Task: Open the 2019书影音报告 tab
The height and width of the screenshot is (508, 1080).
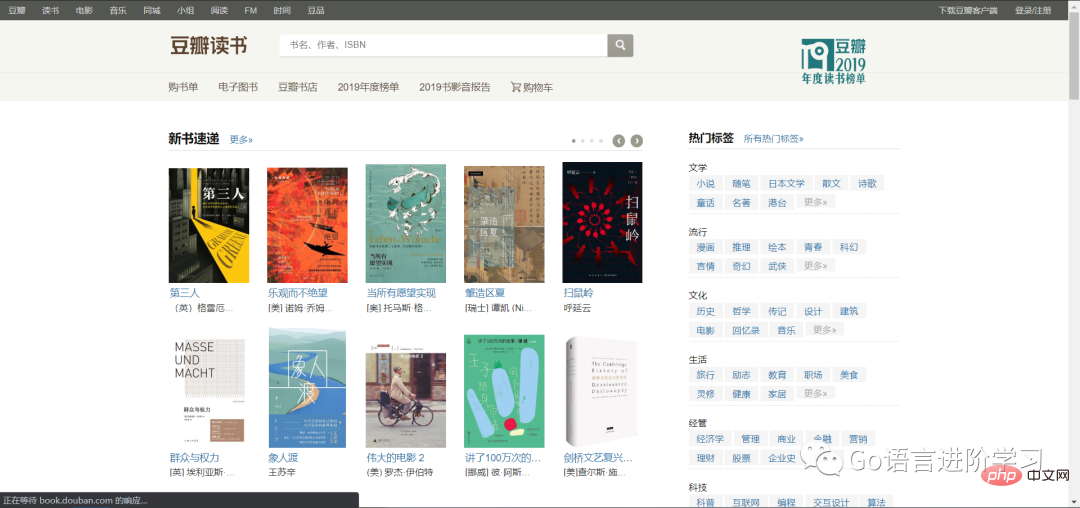Action: (455, 87)
